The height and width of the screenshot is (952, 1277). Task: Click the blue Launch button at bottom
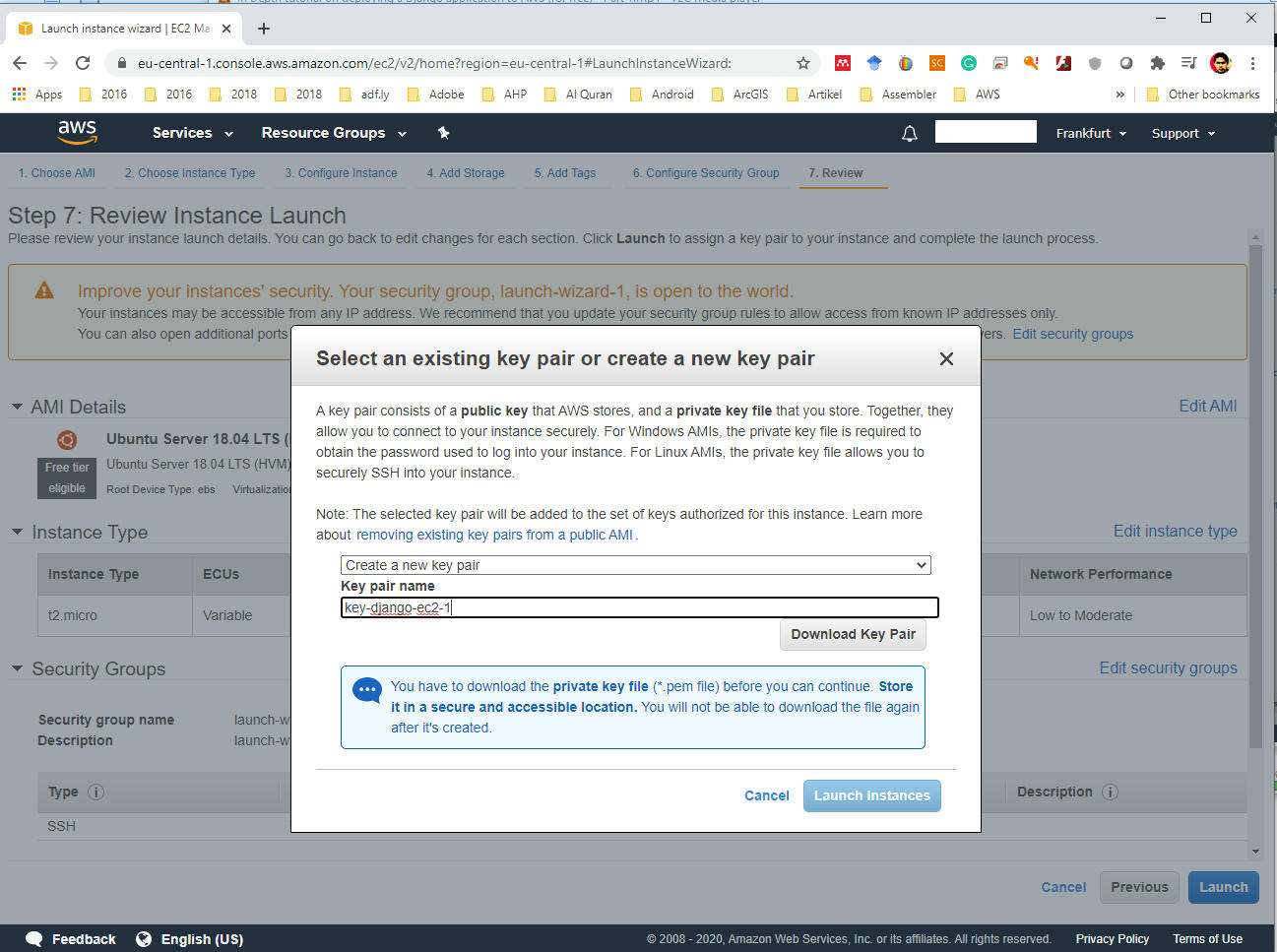coord(1223,887)
